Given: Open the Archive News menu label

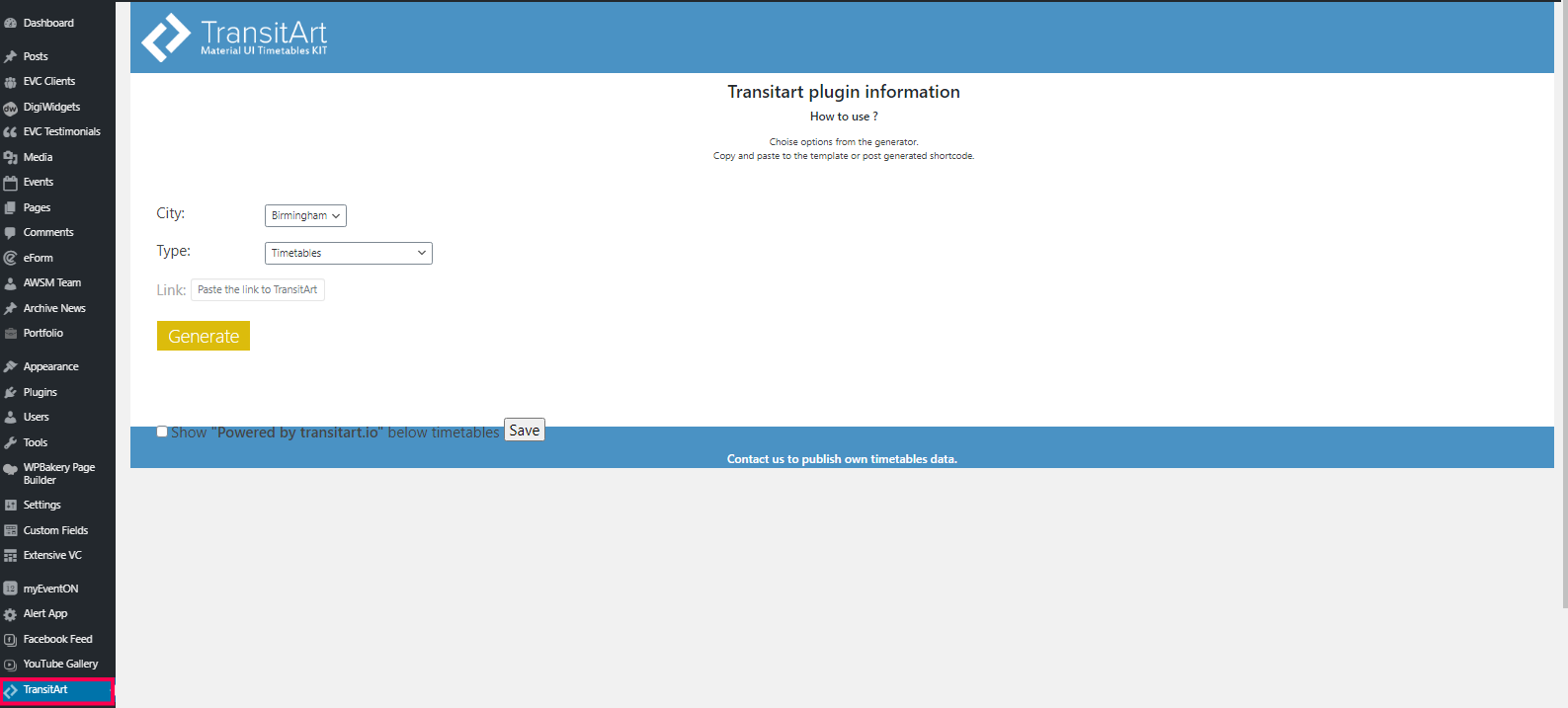Looking at the screenshot, I should [54, 308].
